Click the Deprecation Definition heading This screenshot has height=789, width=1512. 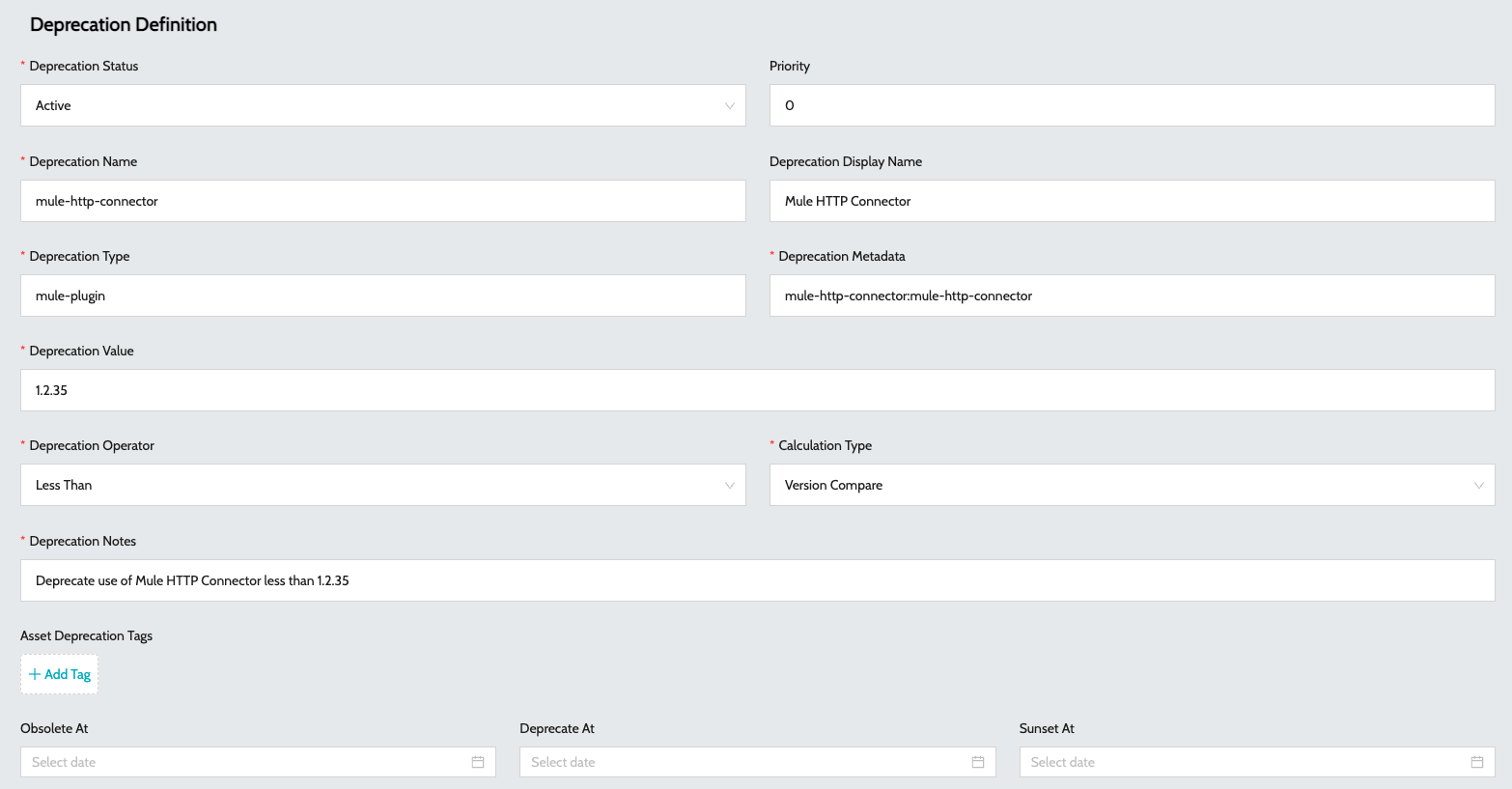(x=124, y=25)
